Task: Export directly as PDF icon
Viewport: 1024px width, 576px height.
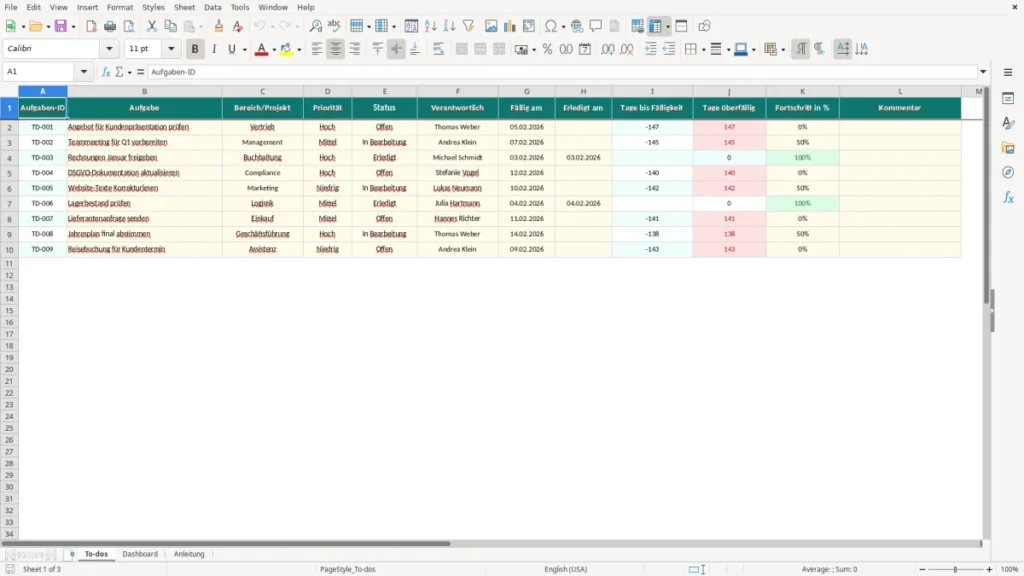Action: tap(91, 26)
